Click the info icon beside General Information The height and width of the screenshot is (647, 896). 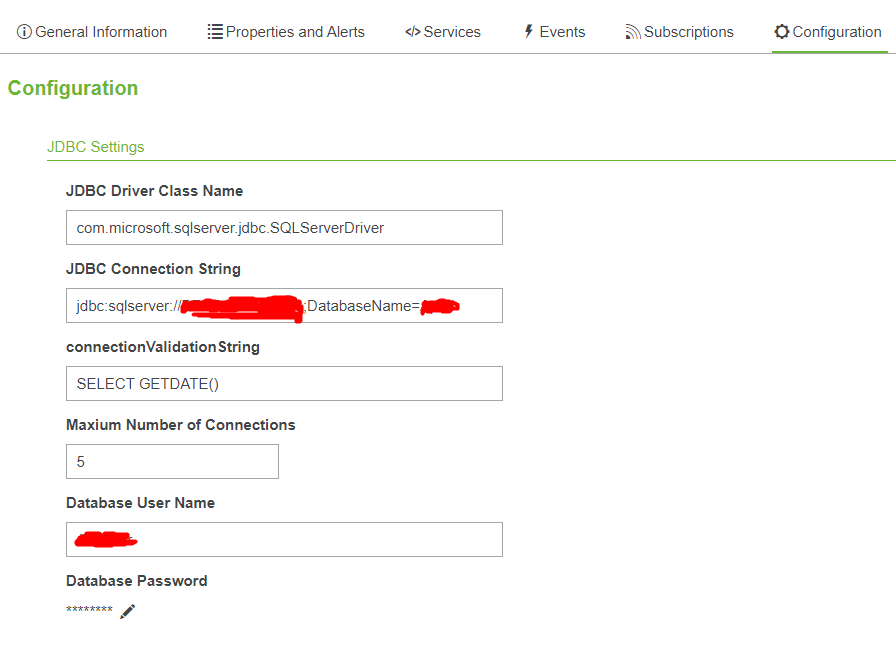pos(24,32)
